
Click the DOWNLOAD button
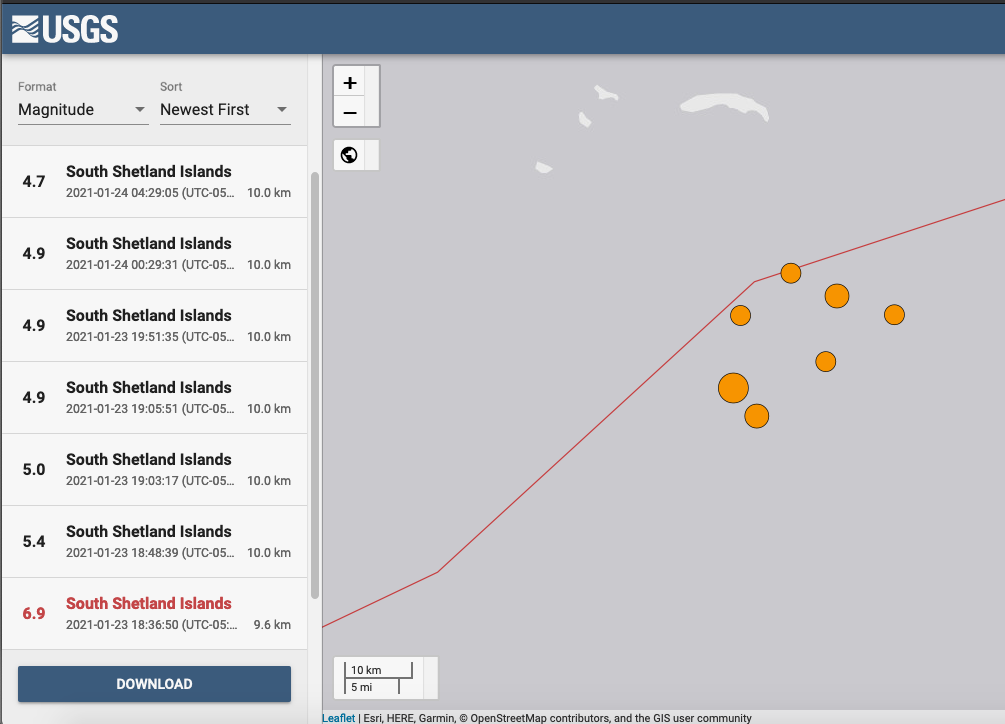(x=154, y=684)
